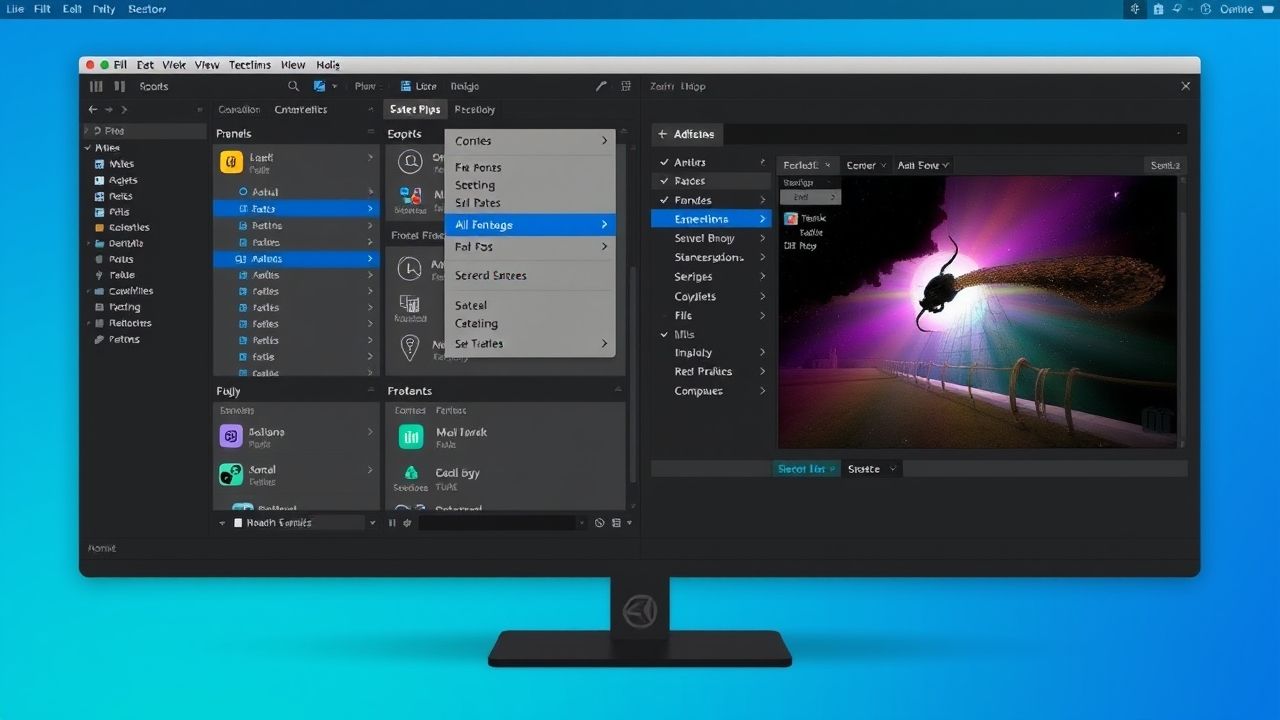Select the pencil tool icon in the toolbar

point(601,87)
